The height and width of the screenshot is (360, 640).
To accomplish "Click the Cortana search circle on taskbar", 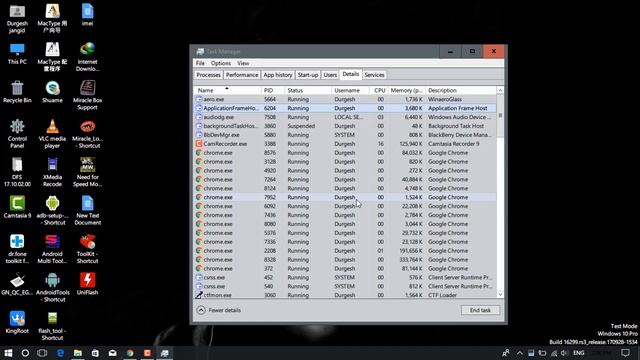I will 25,353.
